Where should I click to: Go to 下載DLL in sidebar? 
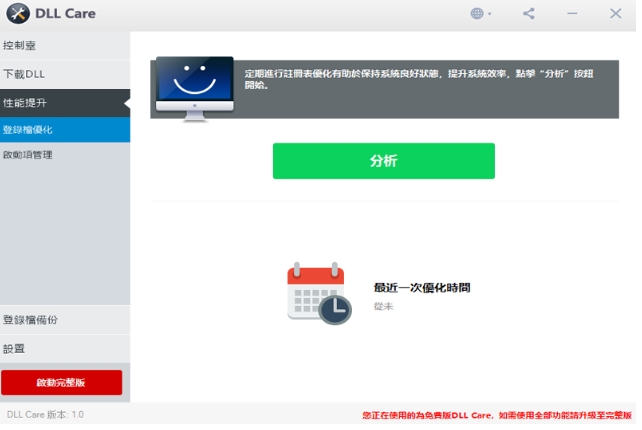65,74
